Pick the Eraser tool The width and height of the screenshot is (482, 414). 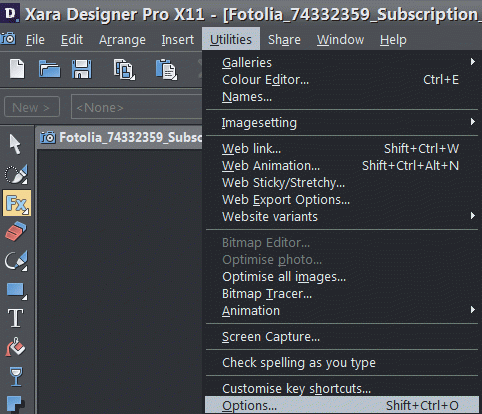16,231
